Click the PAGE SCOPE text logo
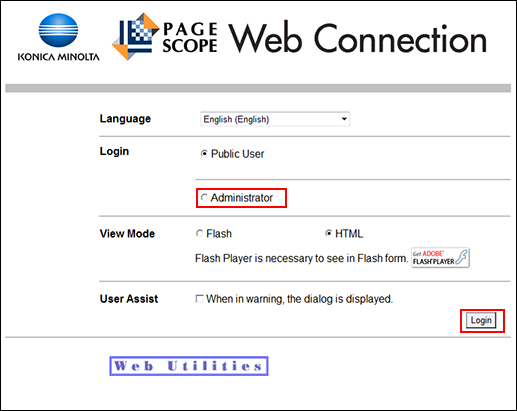 (190, 38)
